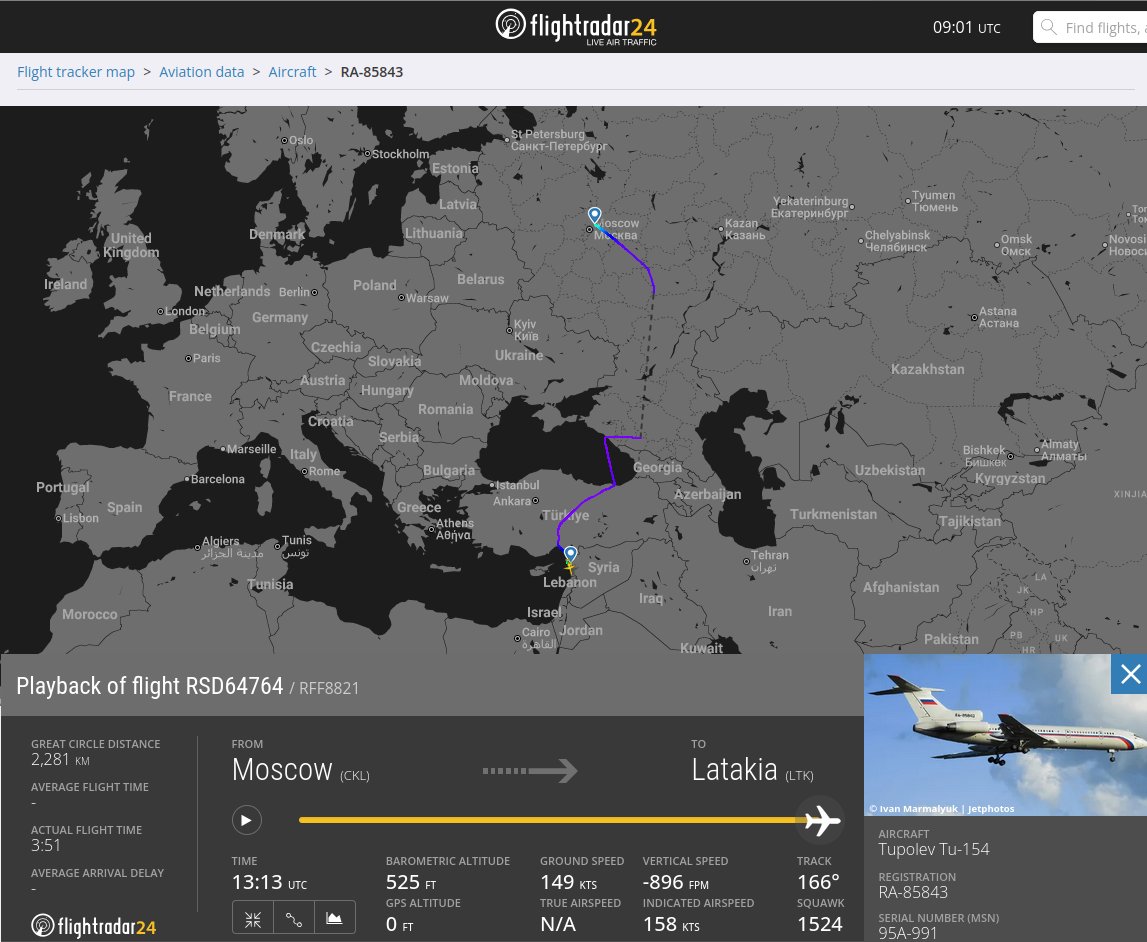Screen dimensions: 1147x942
Task: Click the RA-85843 breadcrumb text
Action: click(x=372, y=72)
